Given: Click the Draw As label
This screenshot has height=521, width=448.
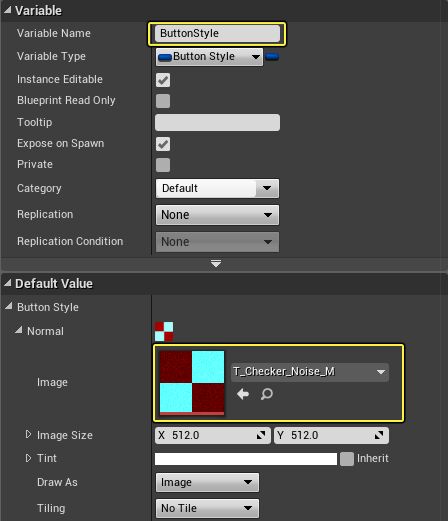Looking at the screenshot, I should 57,482.
